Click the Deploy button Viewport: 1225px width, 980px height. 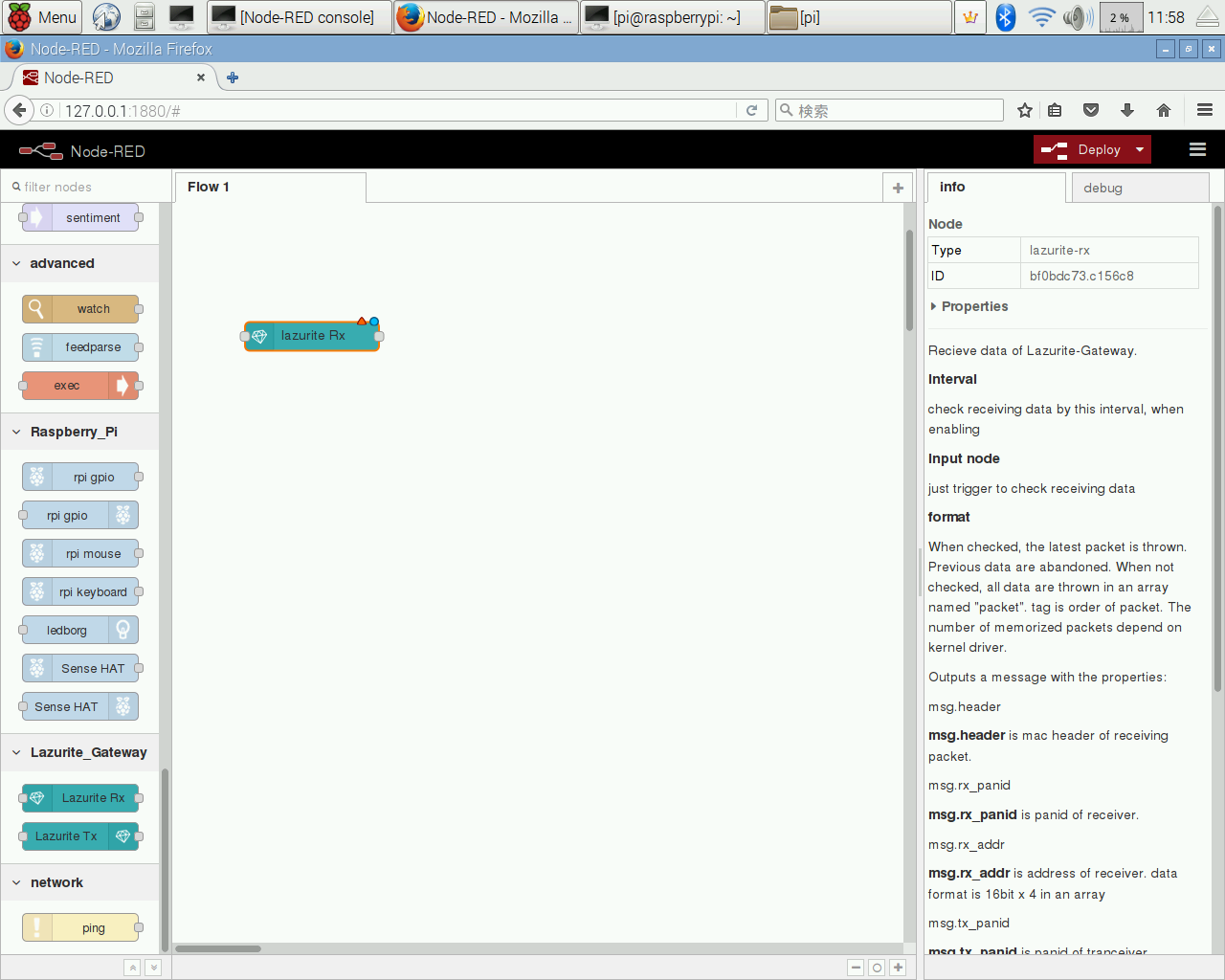(x=1082, y=149)
